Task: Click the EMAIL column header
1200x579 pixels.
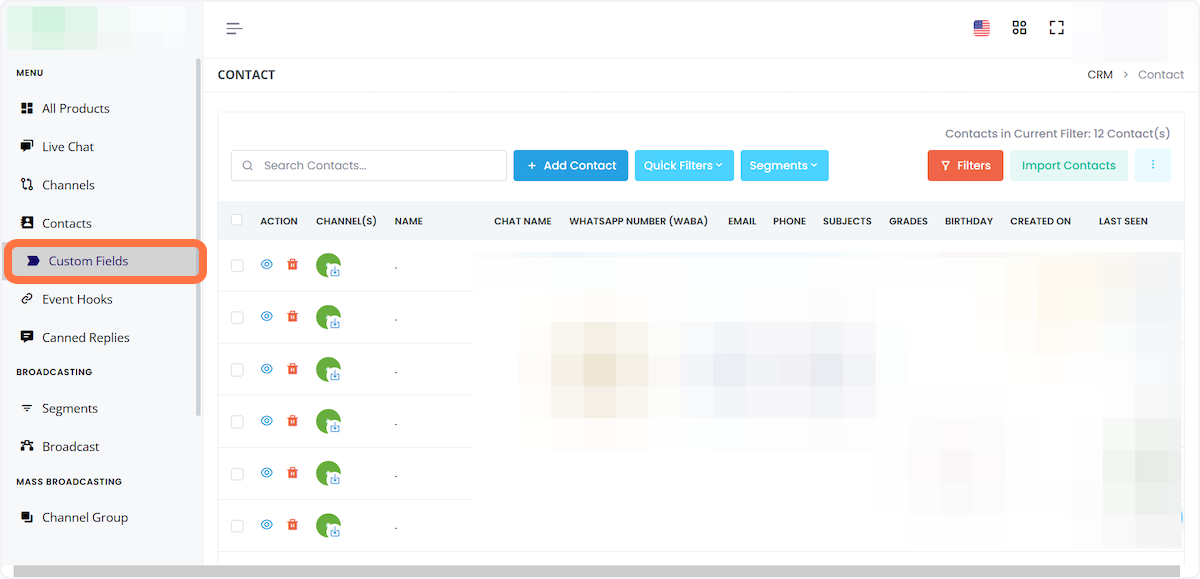Action: tap(742, 221)
